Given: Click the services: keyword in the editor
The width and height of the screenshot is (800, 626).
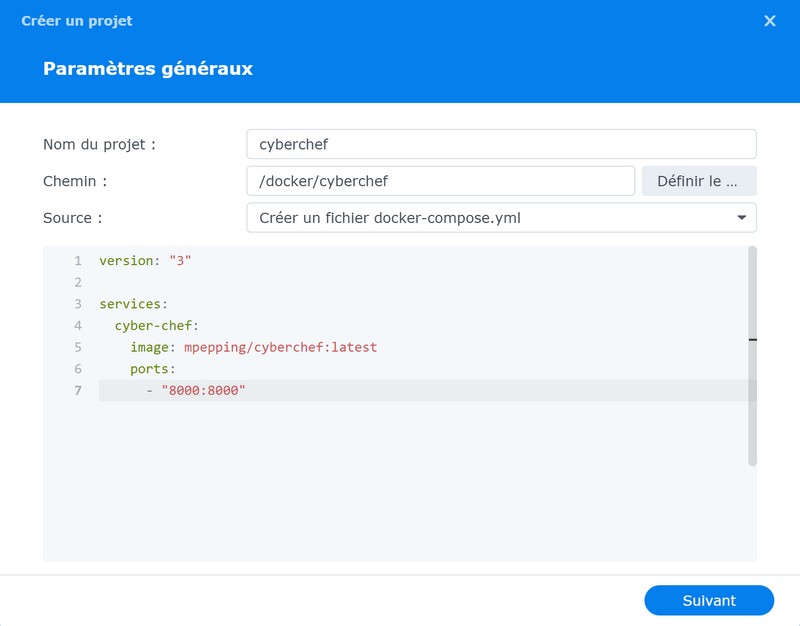Looking at the screenshot, I should [133, 304].
